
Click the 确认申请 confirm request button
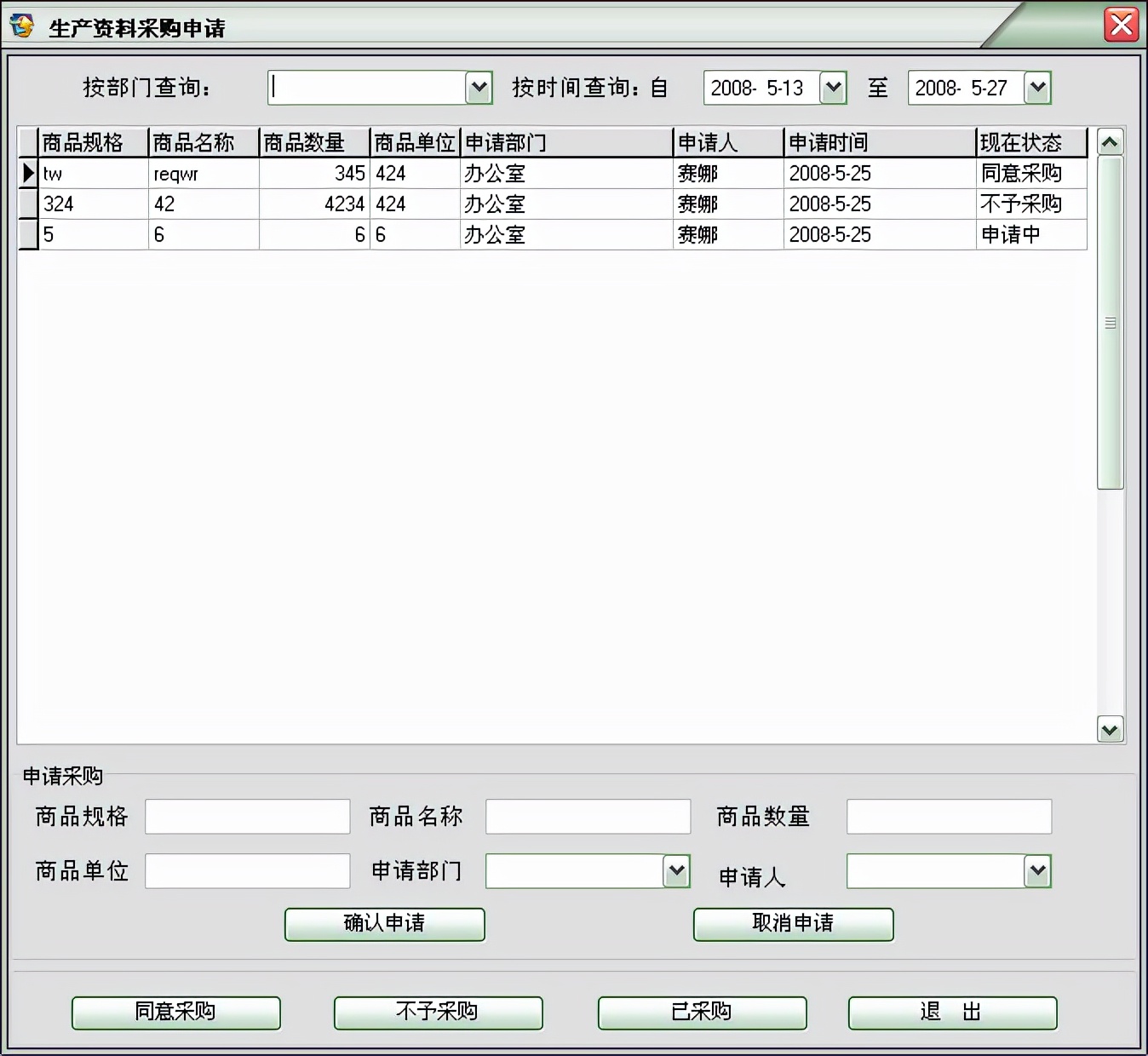pos(383,924)
